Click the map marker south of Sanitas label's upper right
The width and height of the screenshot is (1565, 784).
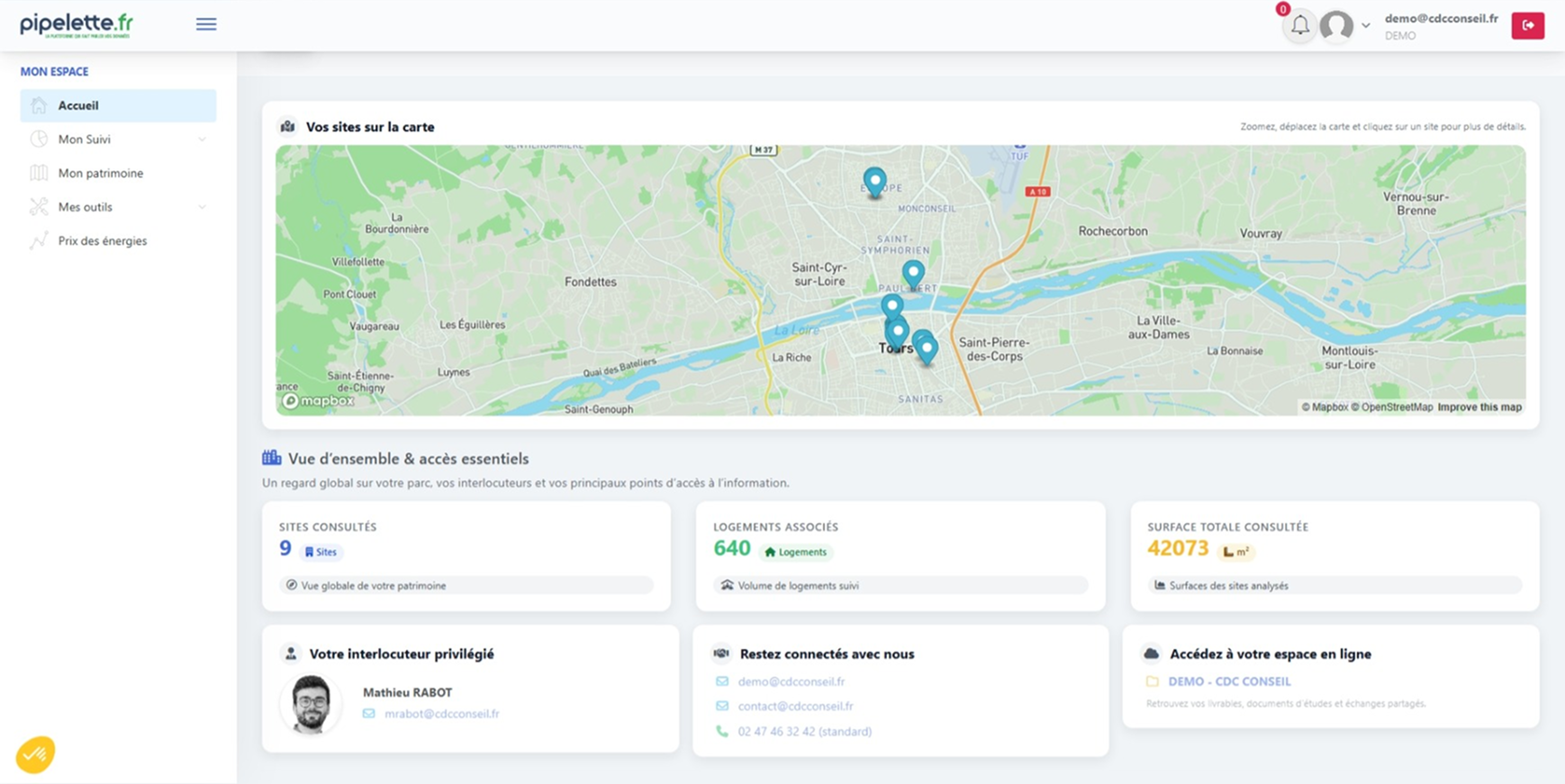(x=927, y=349)
